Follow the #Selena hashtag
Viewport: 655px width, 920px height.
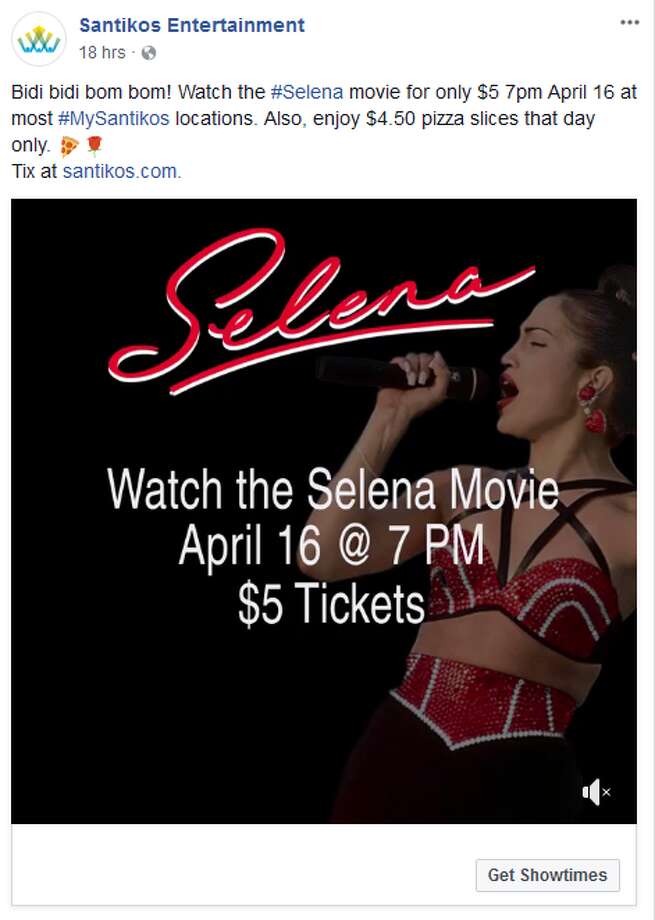coord(307,92)
